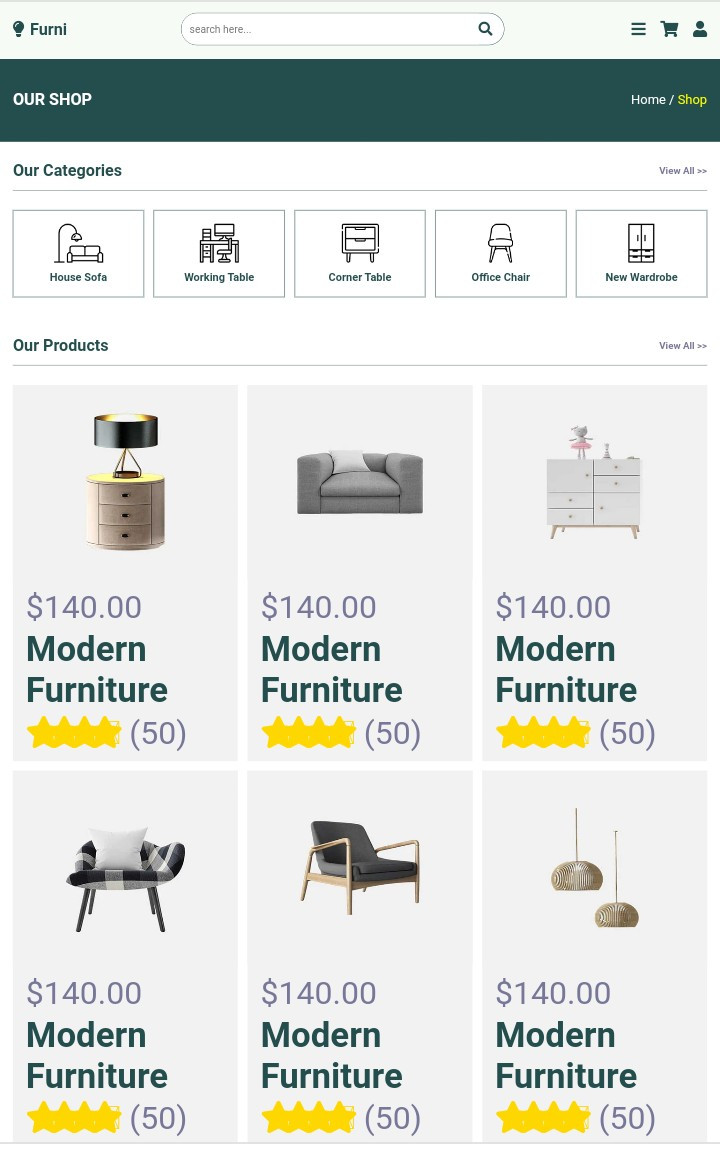720x1153 pixels.
Task: Open the plaid chair product image
Action: 125,867
